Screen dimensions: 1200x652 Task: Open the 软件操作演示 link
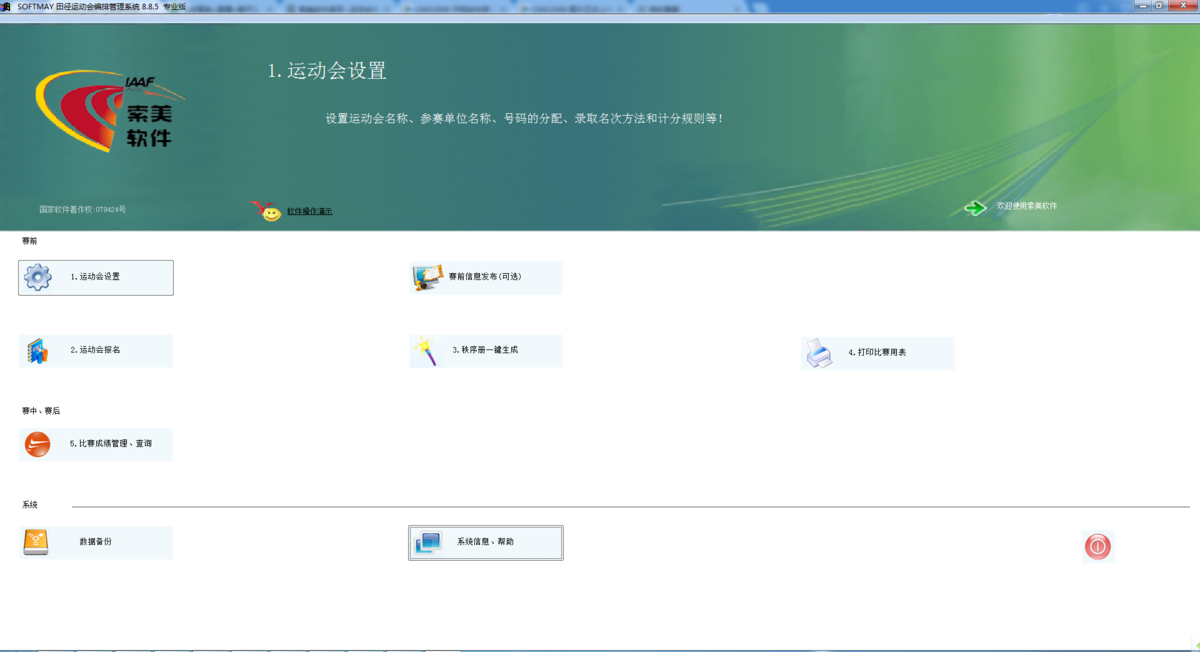[310, 211]
